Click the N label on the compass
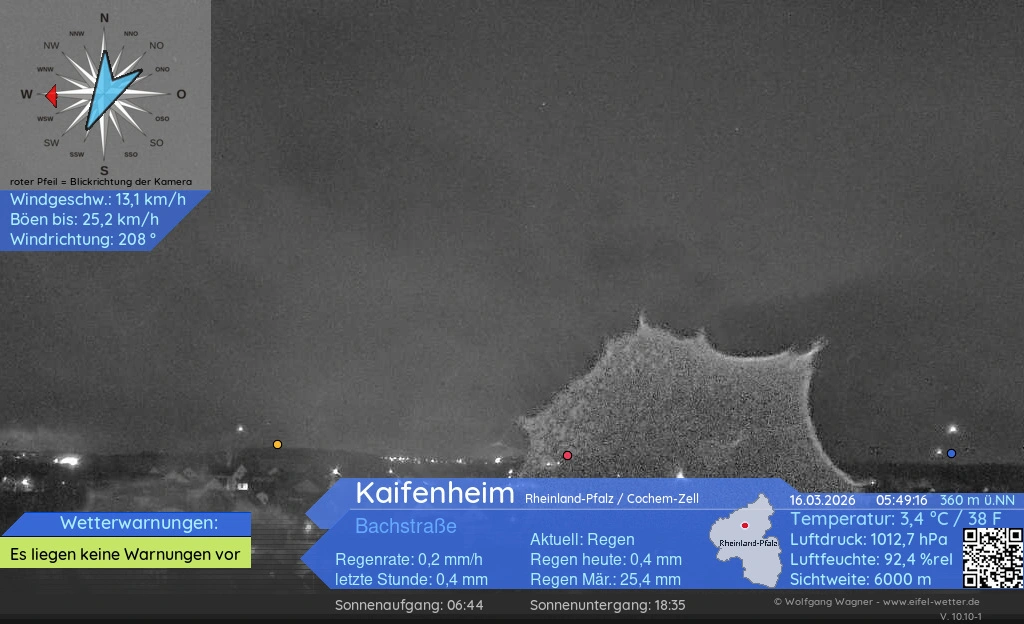The width and height of the screenshot is (1024, 624). (104, 18)
